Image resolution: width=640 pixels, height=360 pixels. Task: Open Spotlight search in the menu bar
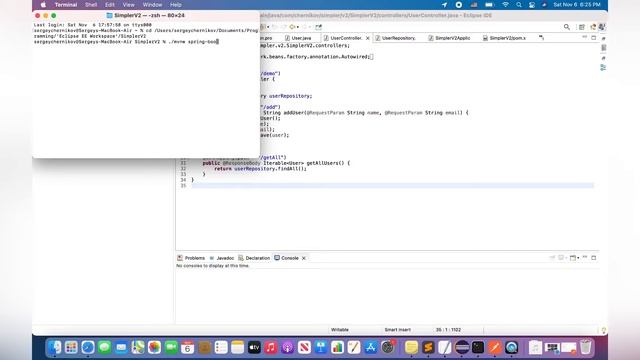coord(519,5)
